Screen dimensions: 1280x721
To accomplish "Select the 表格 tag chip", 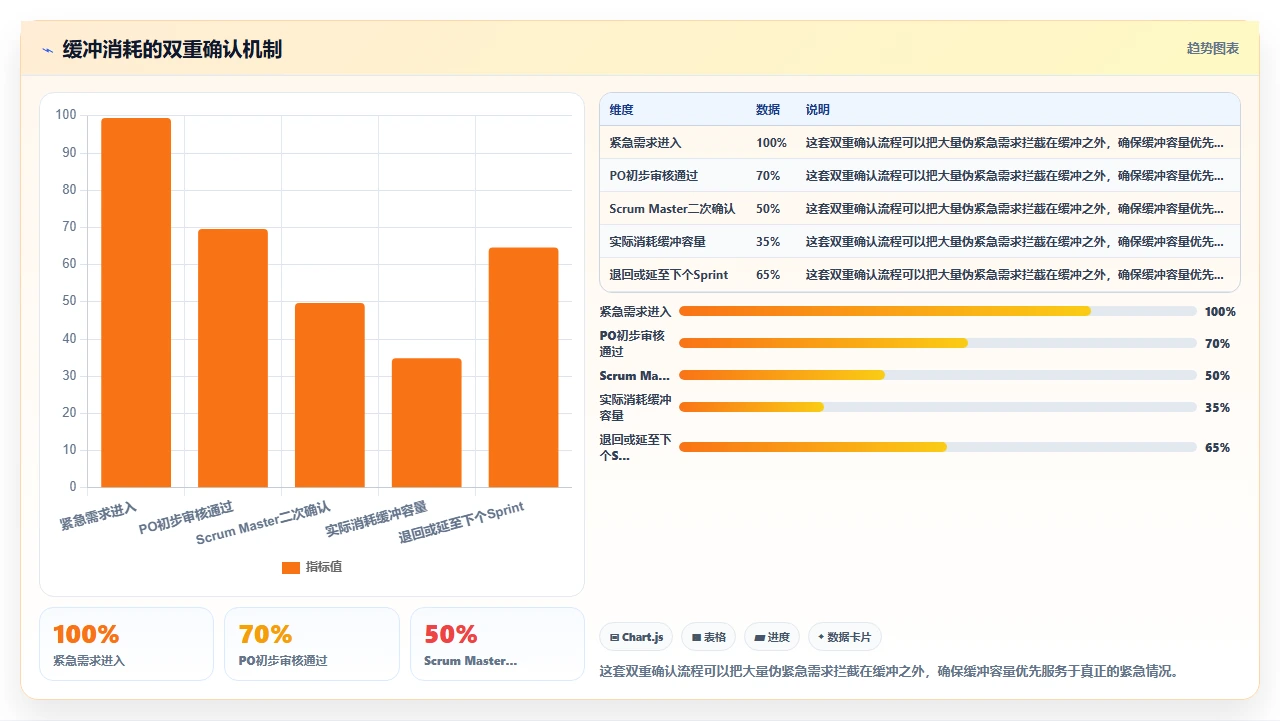I will tap(709, 637).
